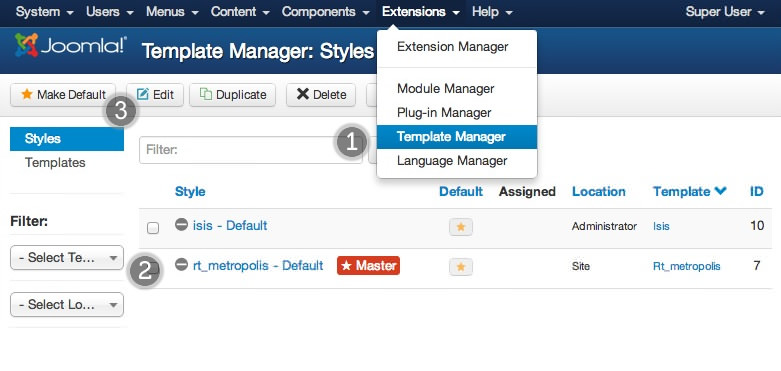Viewport: 781px width, 371px height.
Task: Click minus icon beside rt_metropolis - Default
Action: point(181,265)
